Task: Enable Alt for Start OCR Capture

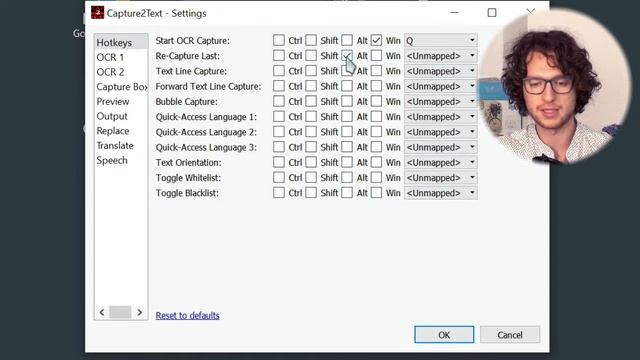Action: coord(347,40)
